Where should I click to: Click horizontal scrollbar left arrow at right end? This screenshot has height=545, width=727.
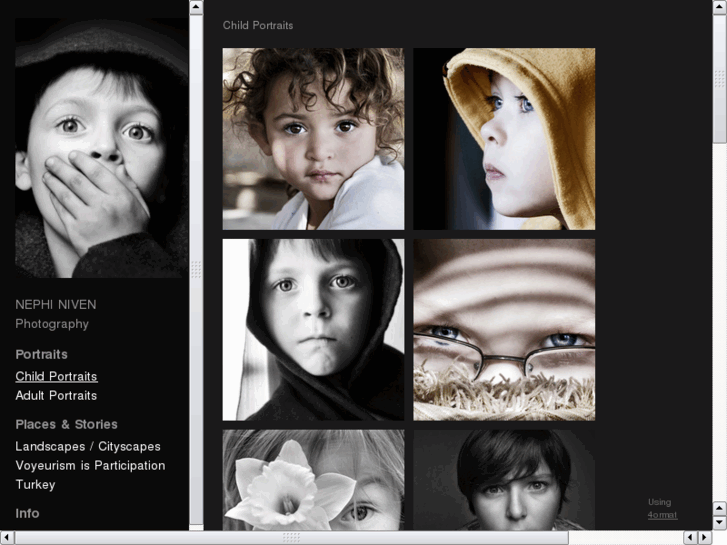690,538
